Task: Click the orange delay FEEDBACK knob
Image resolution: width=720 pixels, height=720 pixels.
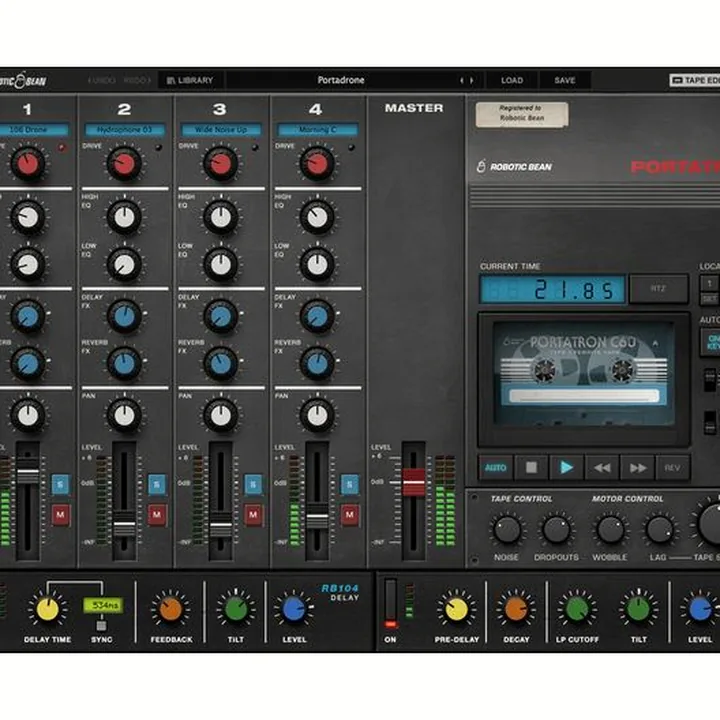Action: click(171, 610)
